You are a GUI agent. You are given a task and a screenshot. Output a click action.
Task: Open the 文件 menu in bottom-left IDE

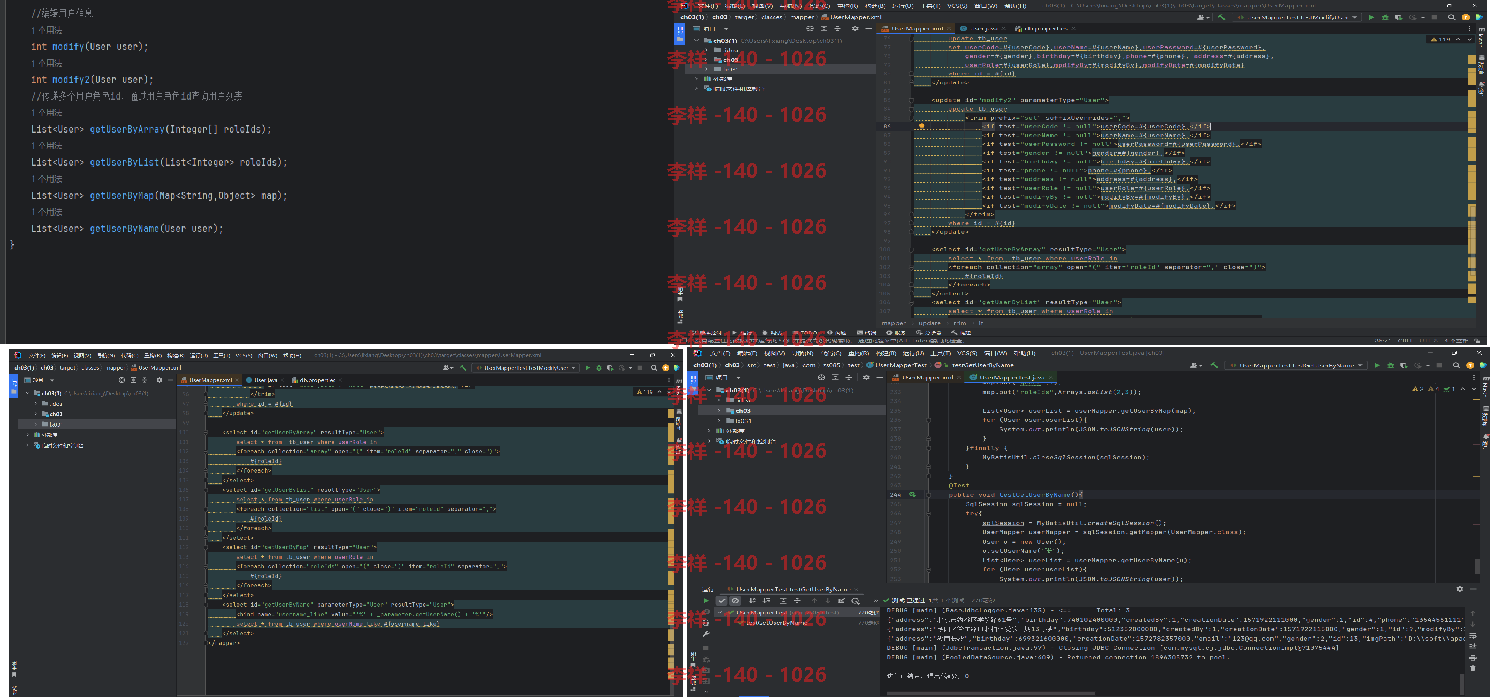[37, 355]
